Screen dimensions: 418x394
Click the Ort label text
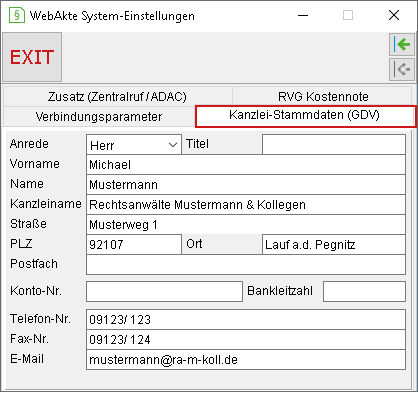(194, 244)
